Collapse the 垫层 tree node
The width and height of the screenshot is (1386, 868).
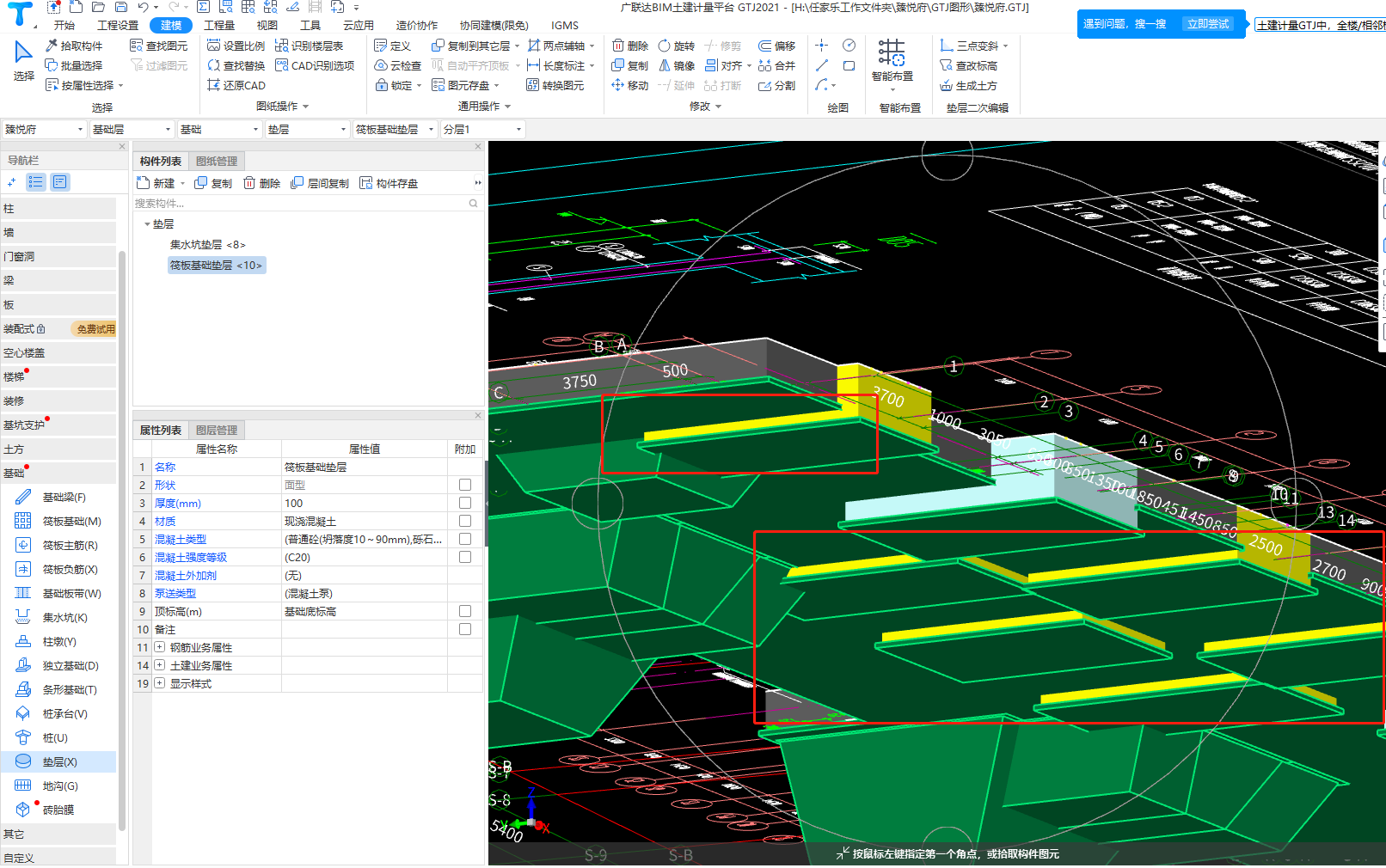(x=147, y=224)
